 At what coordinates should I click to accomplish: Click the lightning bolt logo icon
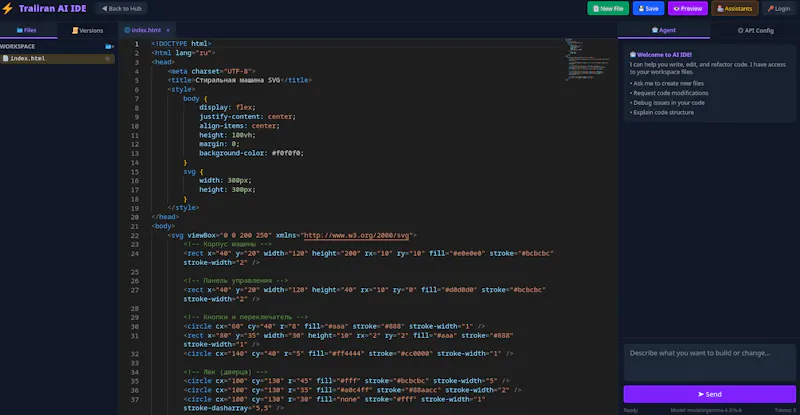[8, 8]
